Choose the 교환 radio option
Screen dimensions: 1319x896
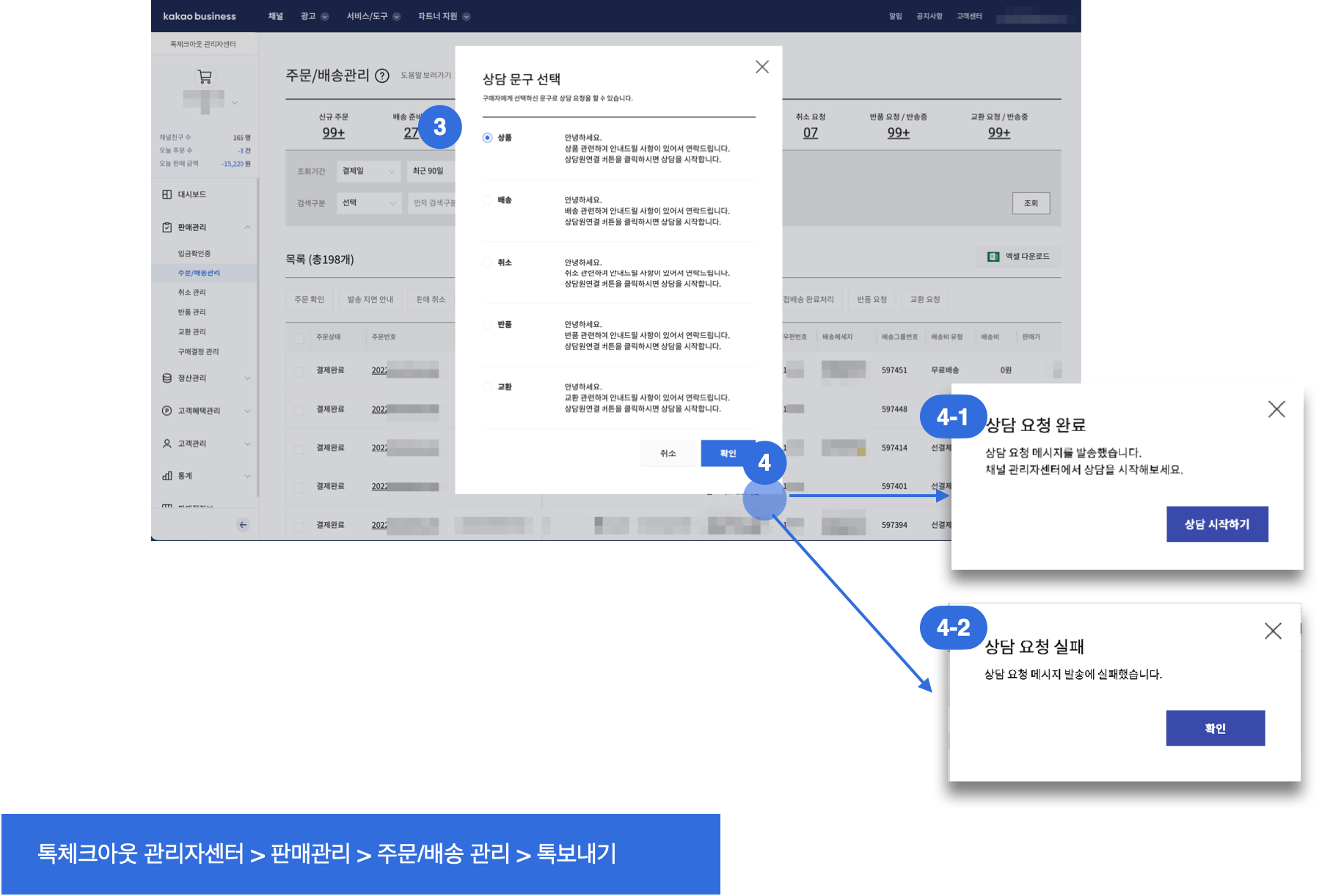(x=488, y=387)
